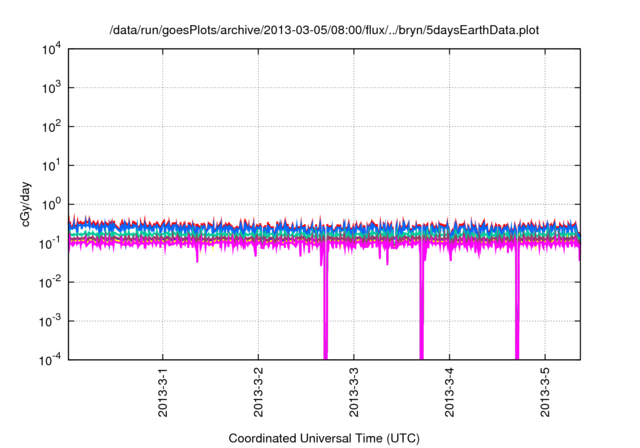
Task: Select the 10^1 y-axis label
Action: point(51,166)
